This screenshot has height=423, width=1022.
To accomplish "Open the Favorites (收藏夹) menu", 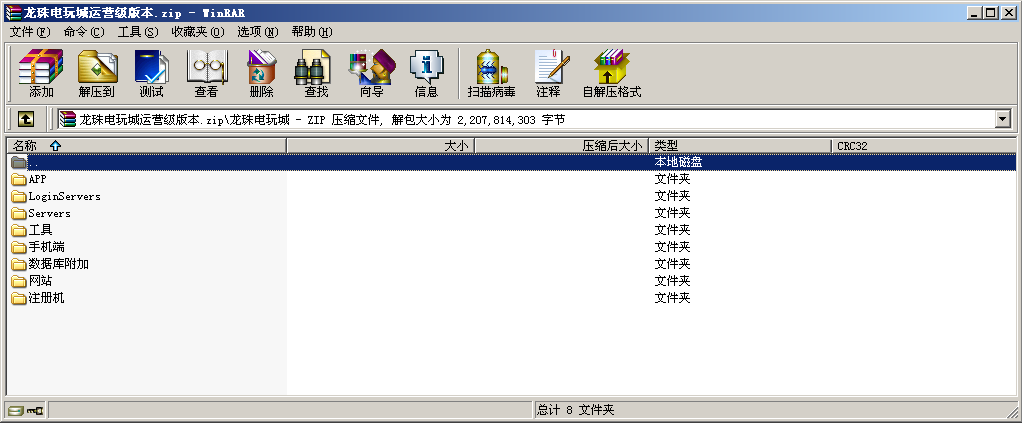I will [195, 32].
